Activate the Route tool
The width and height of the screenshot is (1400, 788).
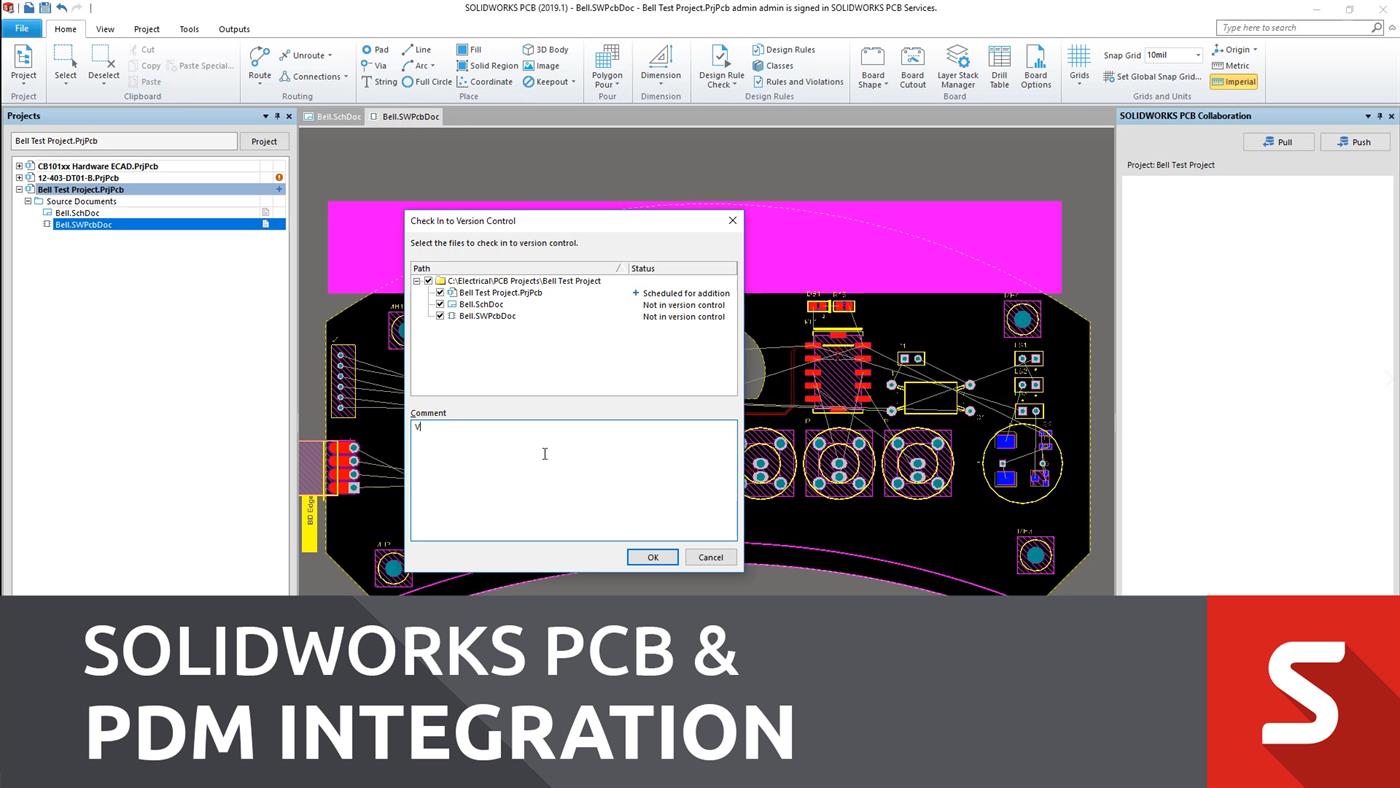tap(259, 62)
